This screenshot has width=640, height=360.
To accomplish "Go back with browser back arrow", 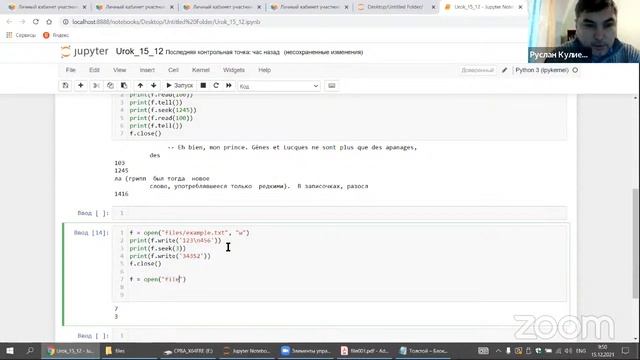I will [9, 22].
